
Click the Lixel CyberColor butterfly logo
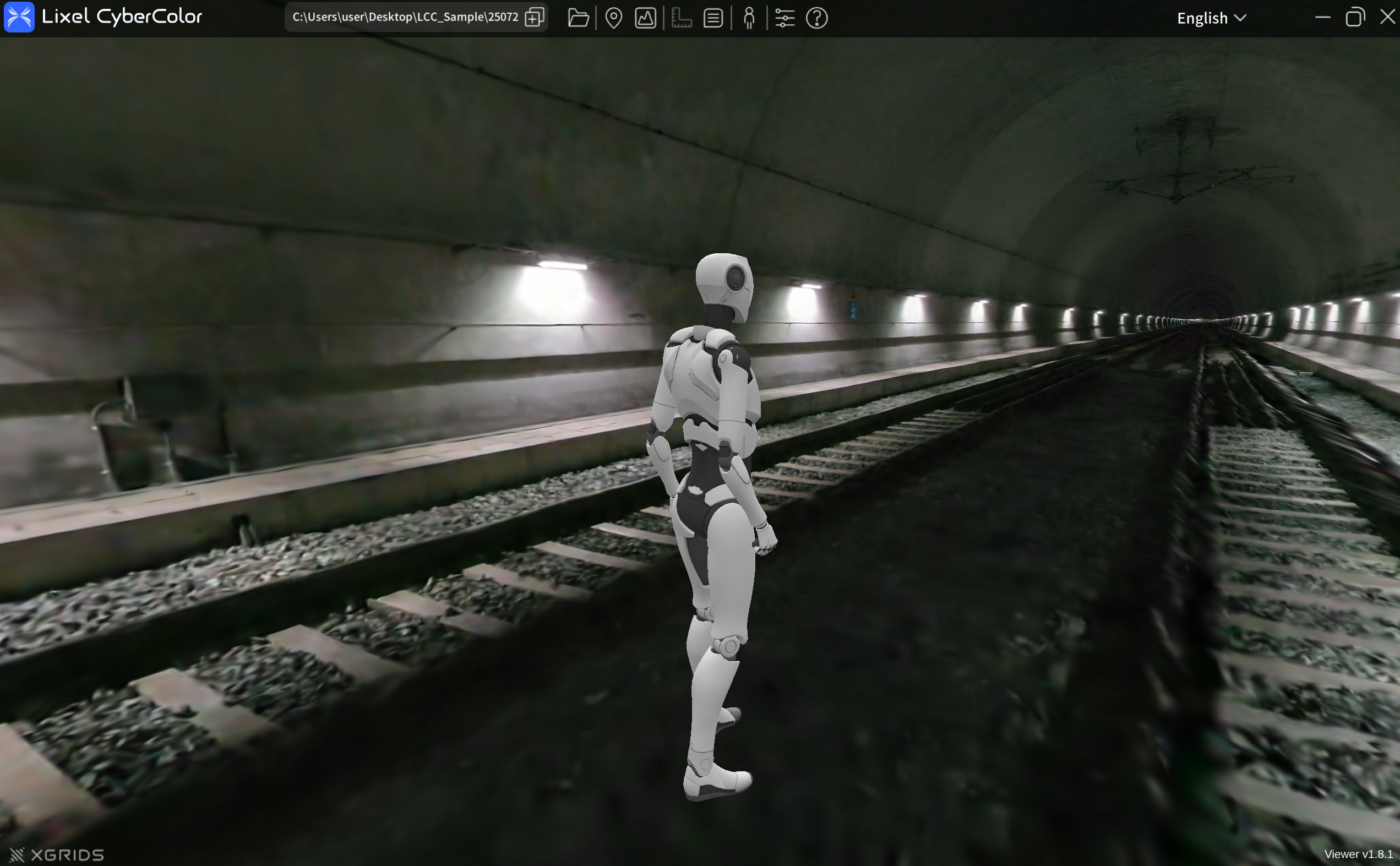tap(19, 17)
